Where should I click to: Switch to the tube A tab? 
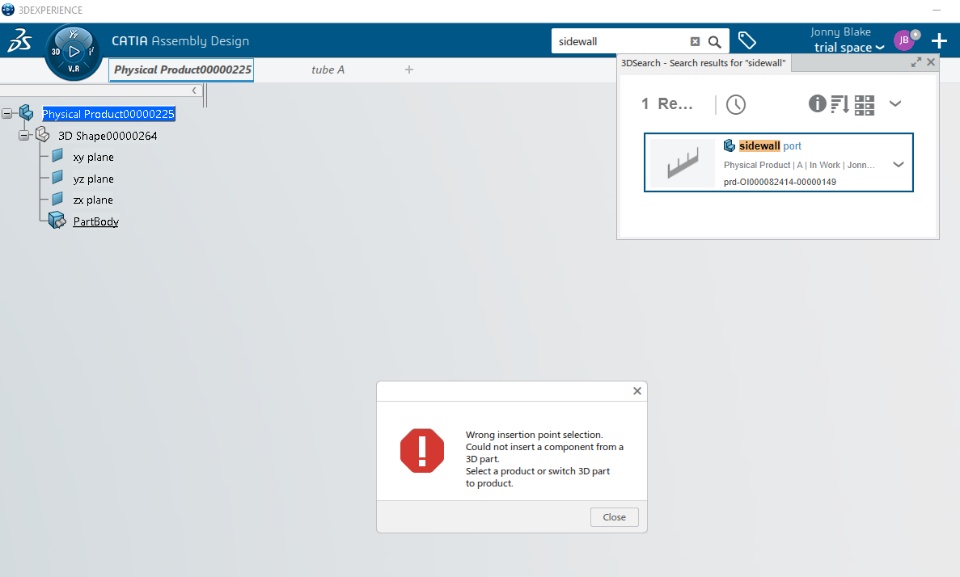(328, 70)
